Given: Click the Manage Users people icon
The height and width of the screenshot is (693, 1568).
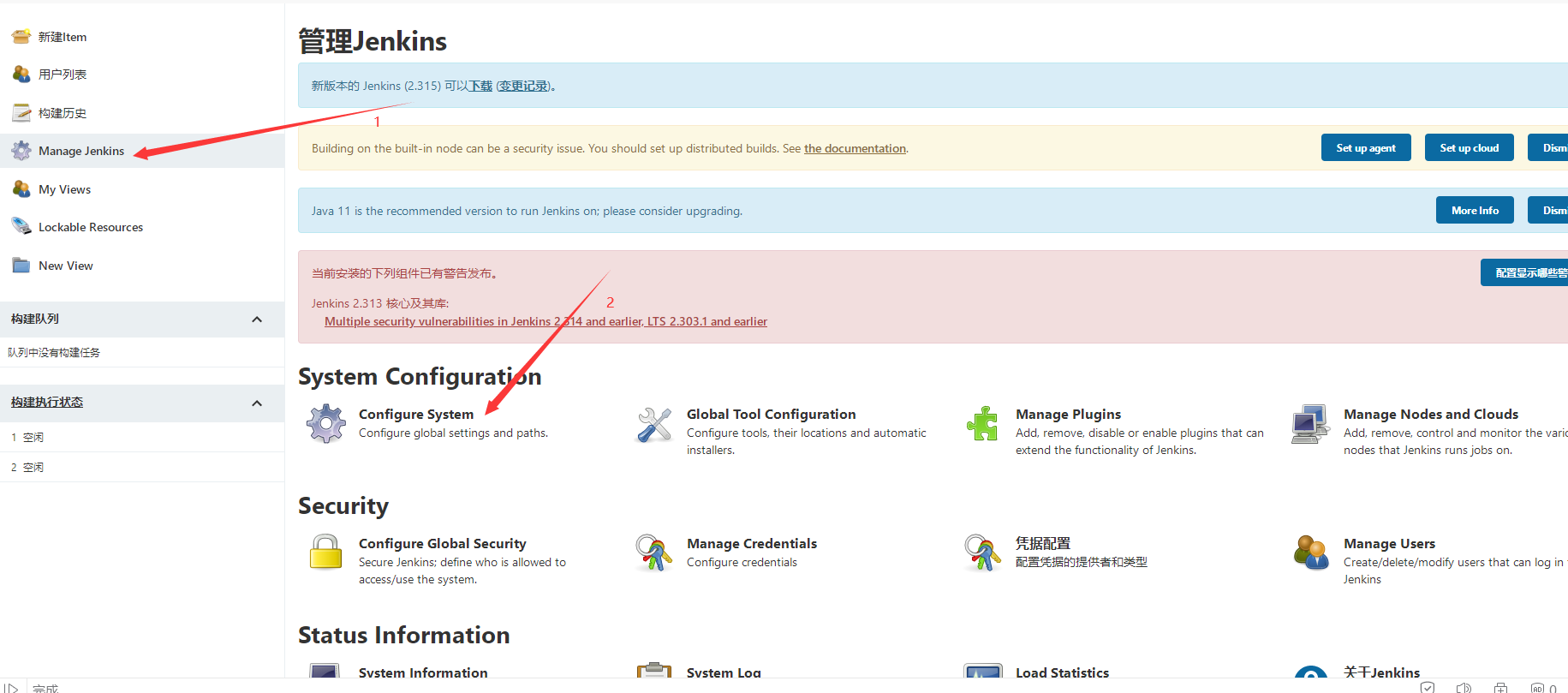Looking at the screenshot, I should pos(1311,553).
